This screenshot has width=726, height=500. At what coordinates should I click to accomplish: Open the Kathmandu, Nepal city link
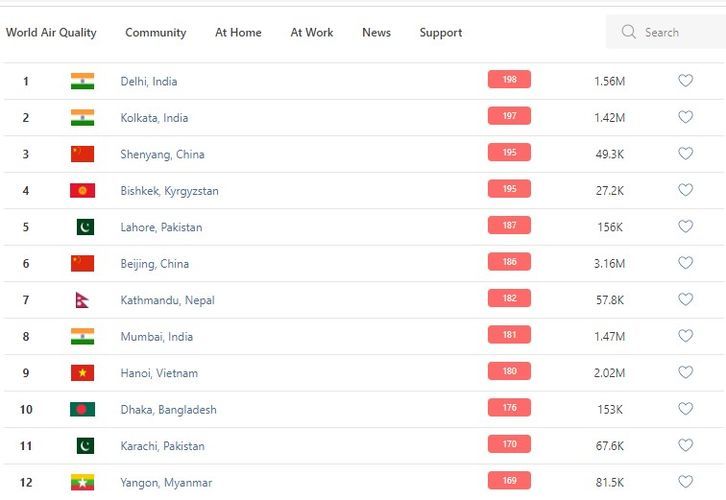click(x=167, y=300)
